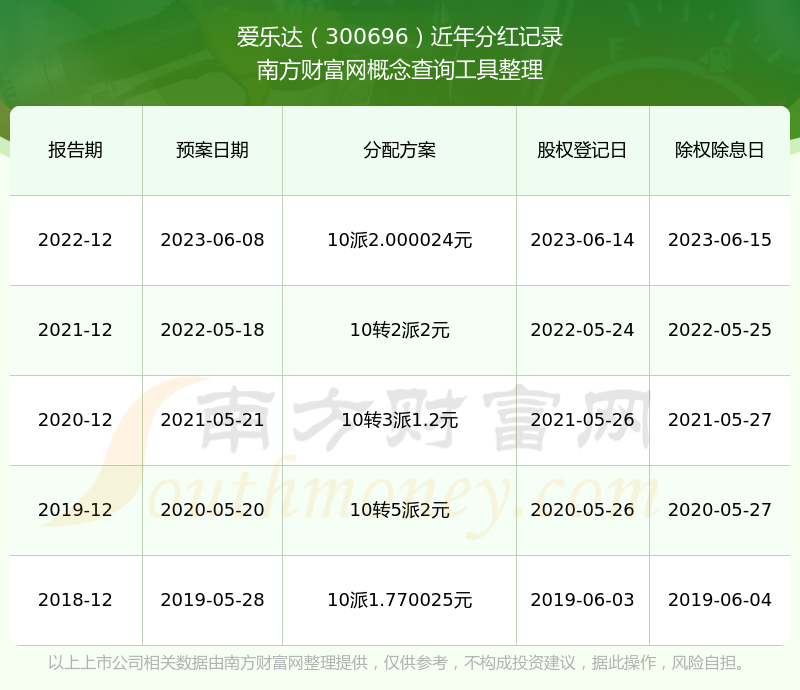
Task: Click the subtitle 南方财富网概念查询工具整理
Action: 399,70
